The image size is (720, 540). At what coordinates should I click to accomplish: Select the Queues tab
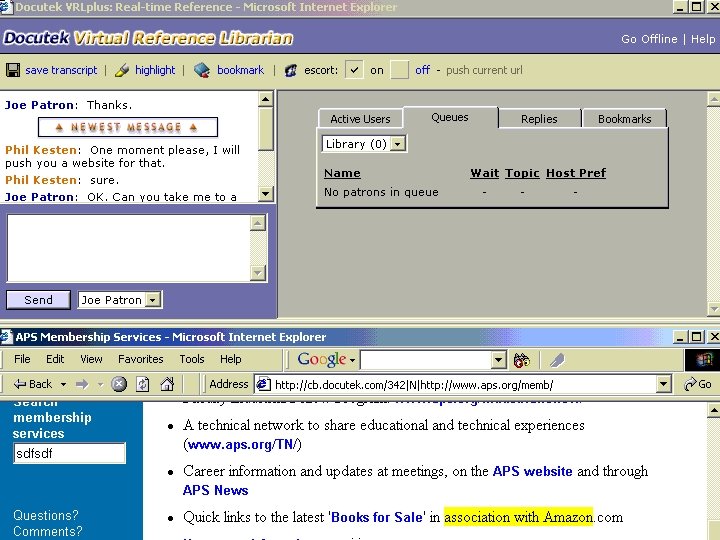(x=450, y=118)
